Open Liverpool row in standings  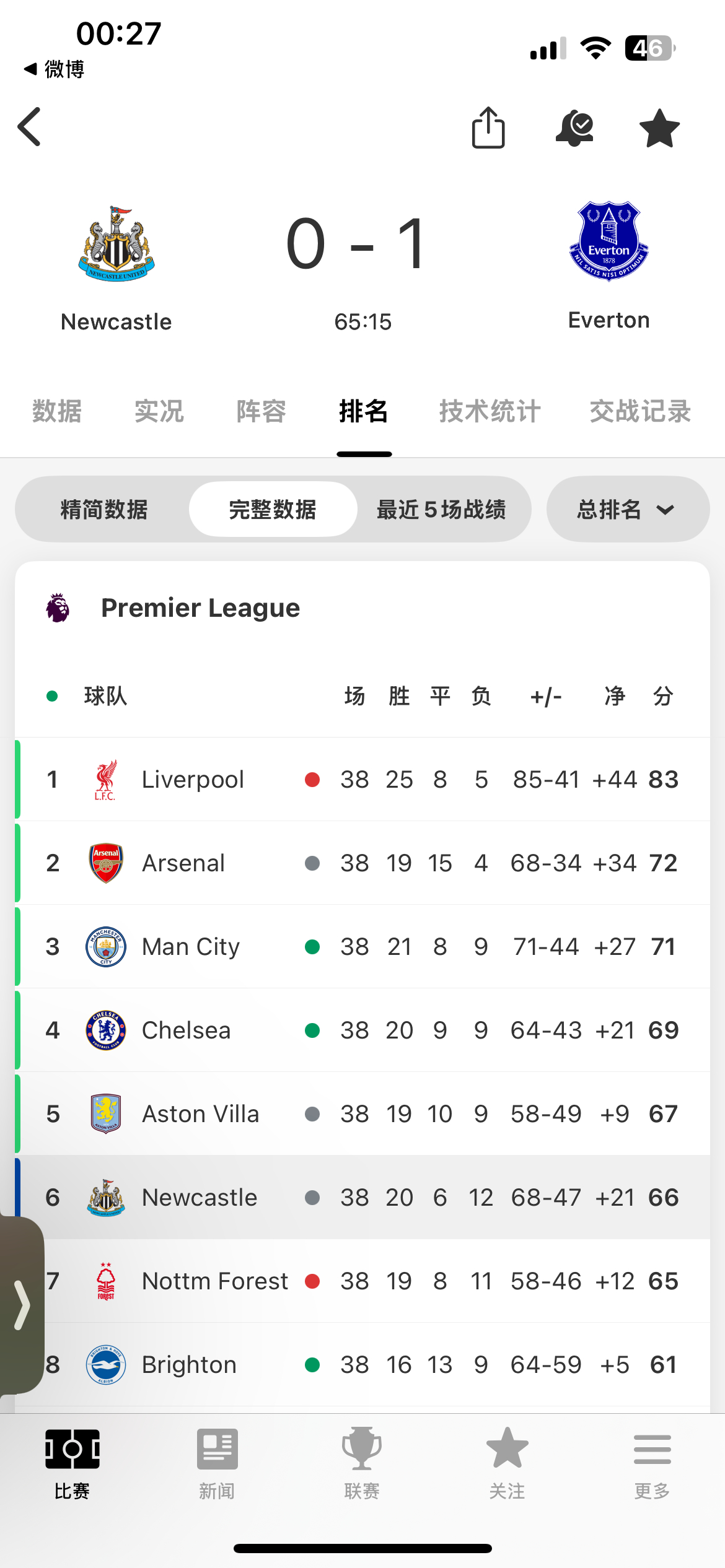click(362, 779)
